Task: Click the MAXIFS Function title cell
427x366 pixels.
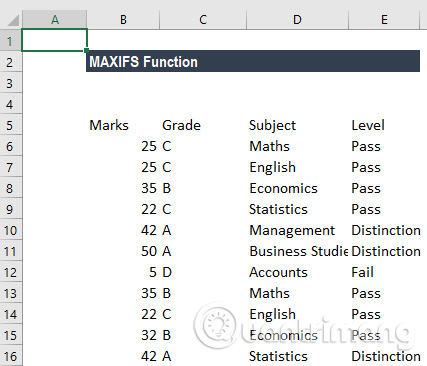Action: [x=253, y=61]
